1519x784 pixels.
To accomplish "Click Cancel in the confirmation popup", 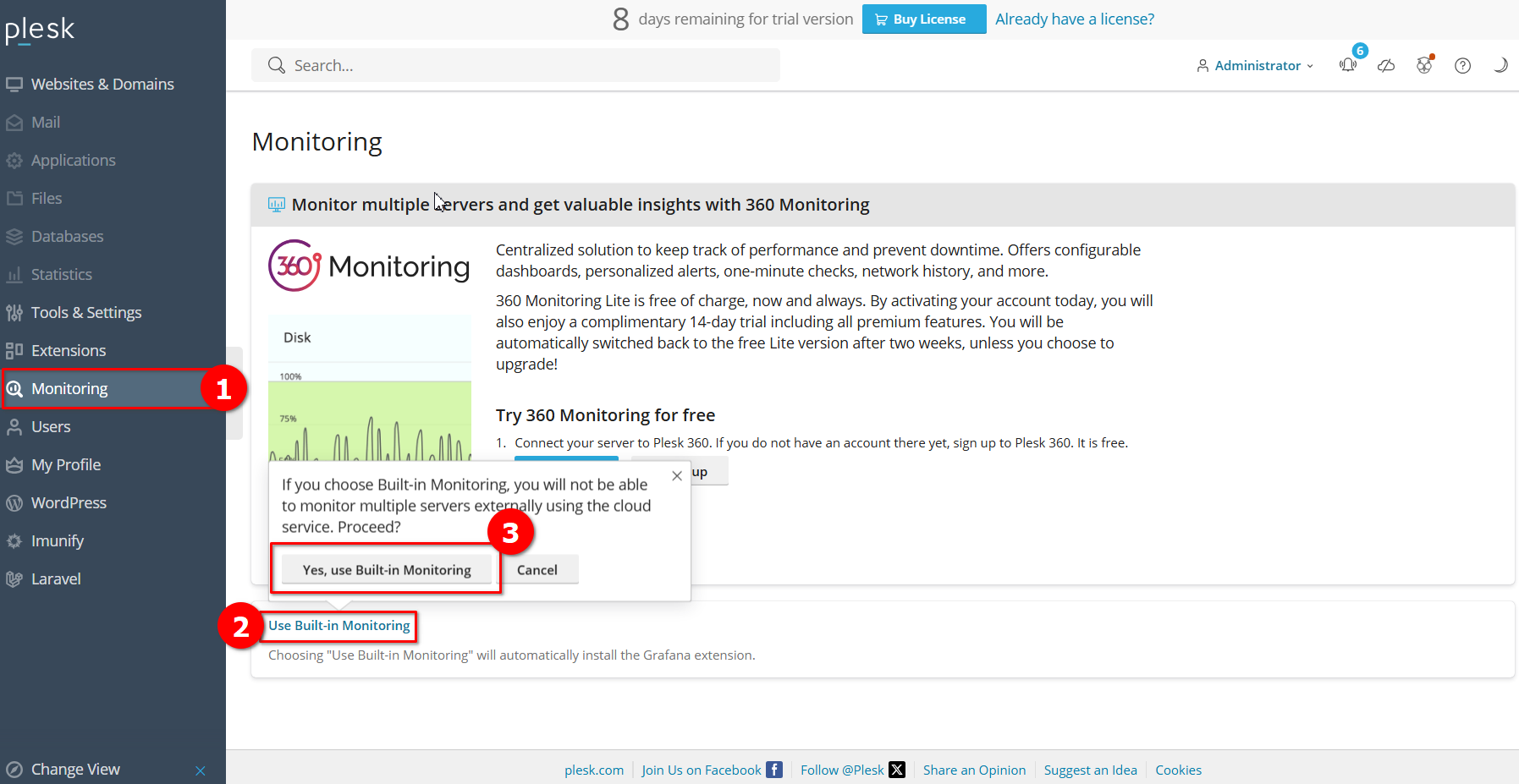I will [x=537, y=570].
